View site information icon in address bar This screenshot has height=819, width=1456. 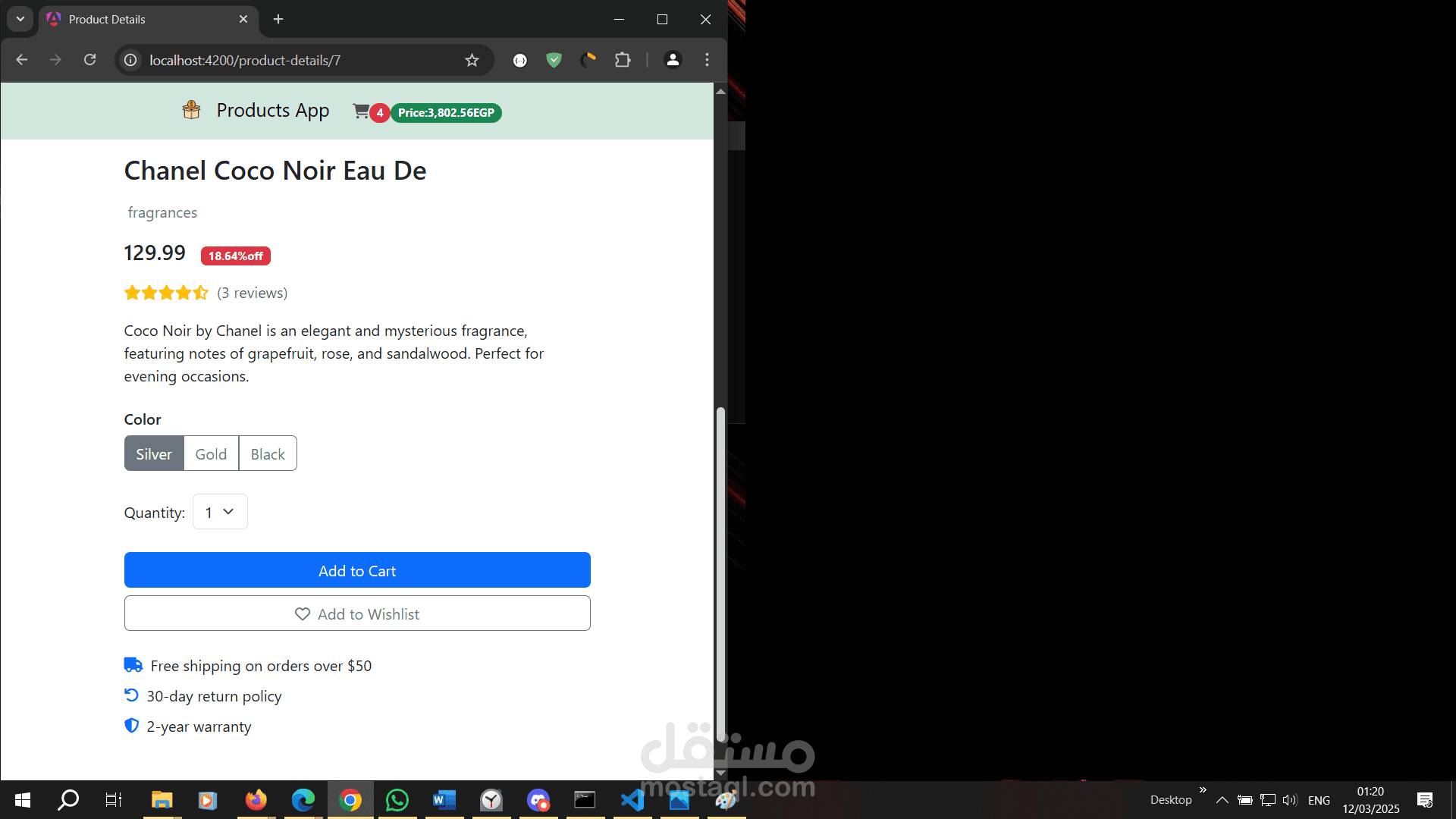point(130,60)
